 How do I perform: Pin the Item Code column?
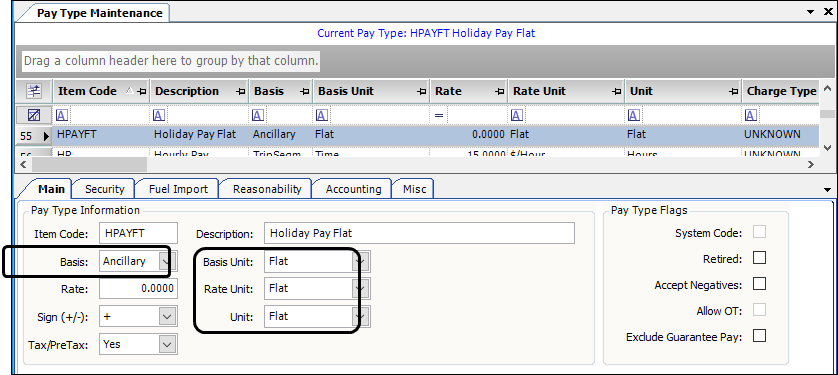[142, 92]
